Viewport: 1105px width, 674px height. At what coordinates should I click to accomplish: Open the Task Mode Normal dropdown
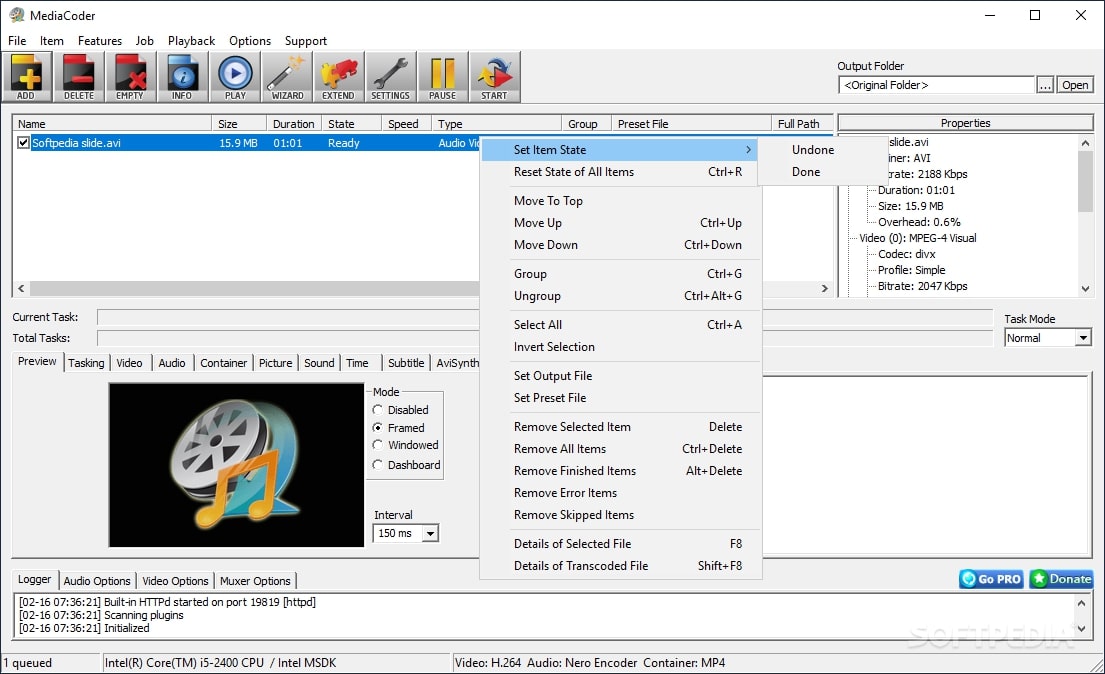click(1083, 338)
